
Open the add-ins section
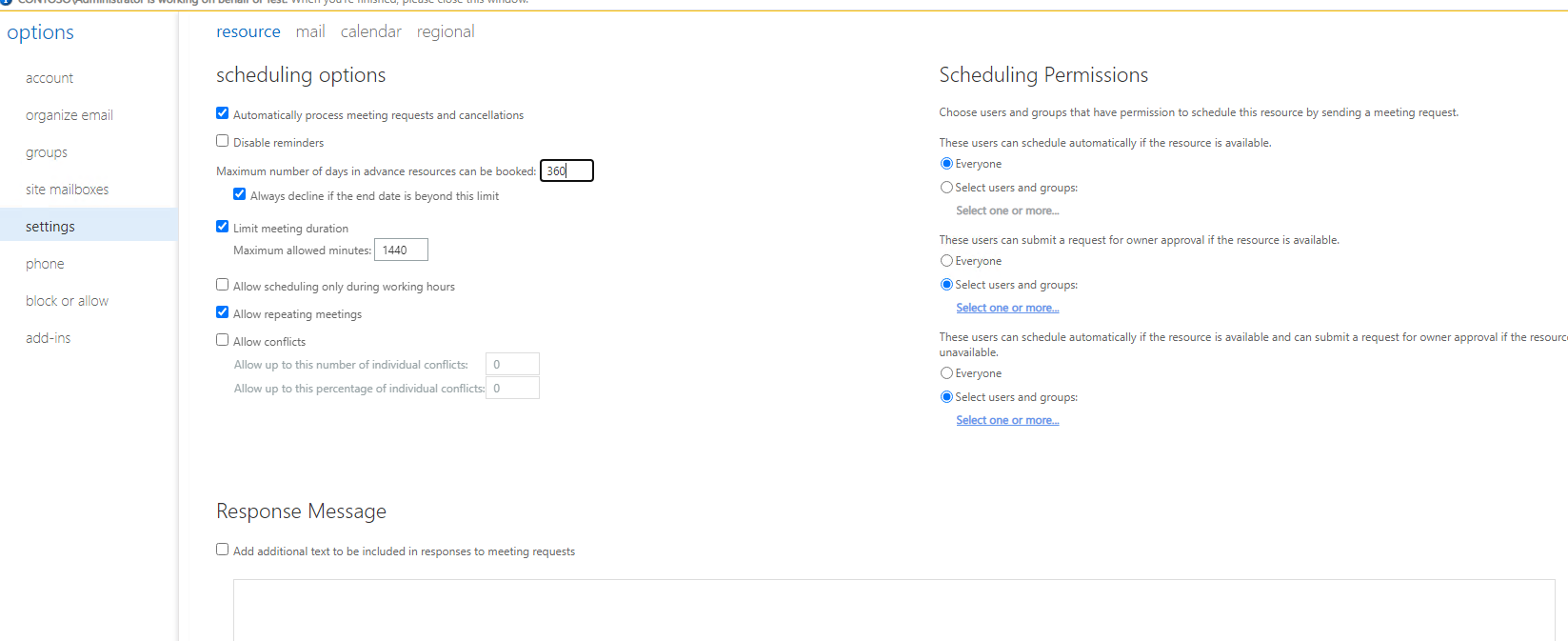point(48,337)
